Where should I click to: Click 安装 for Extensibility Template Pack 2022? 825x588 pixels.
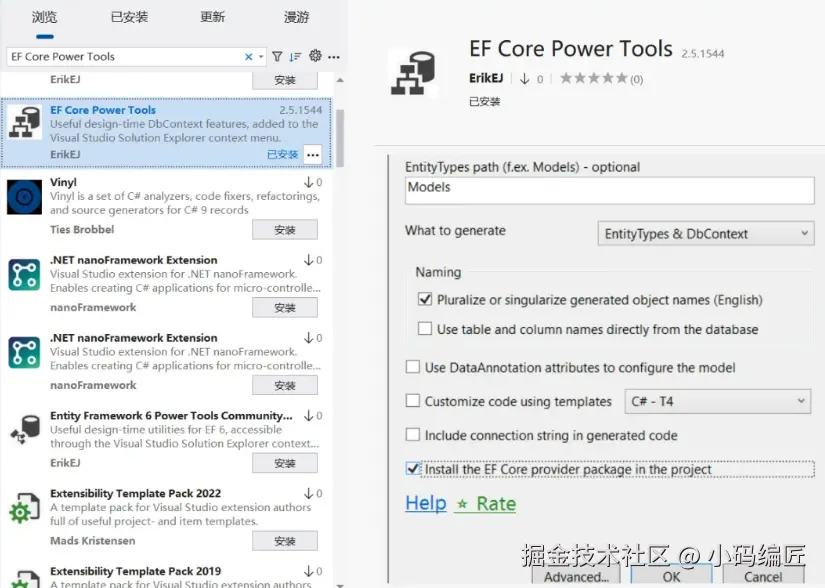[285, 541]
